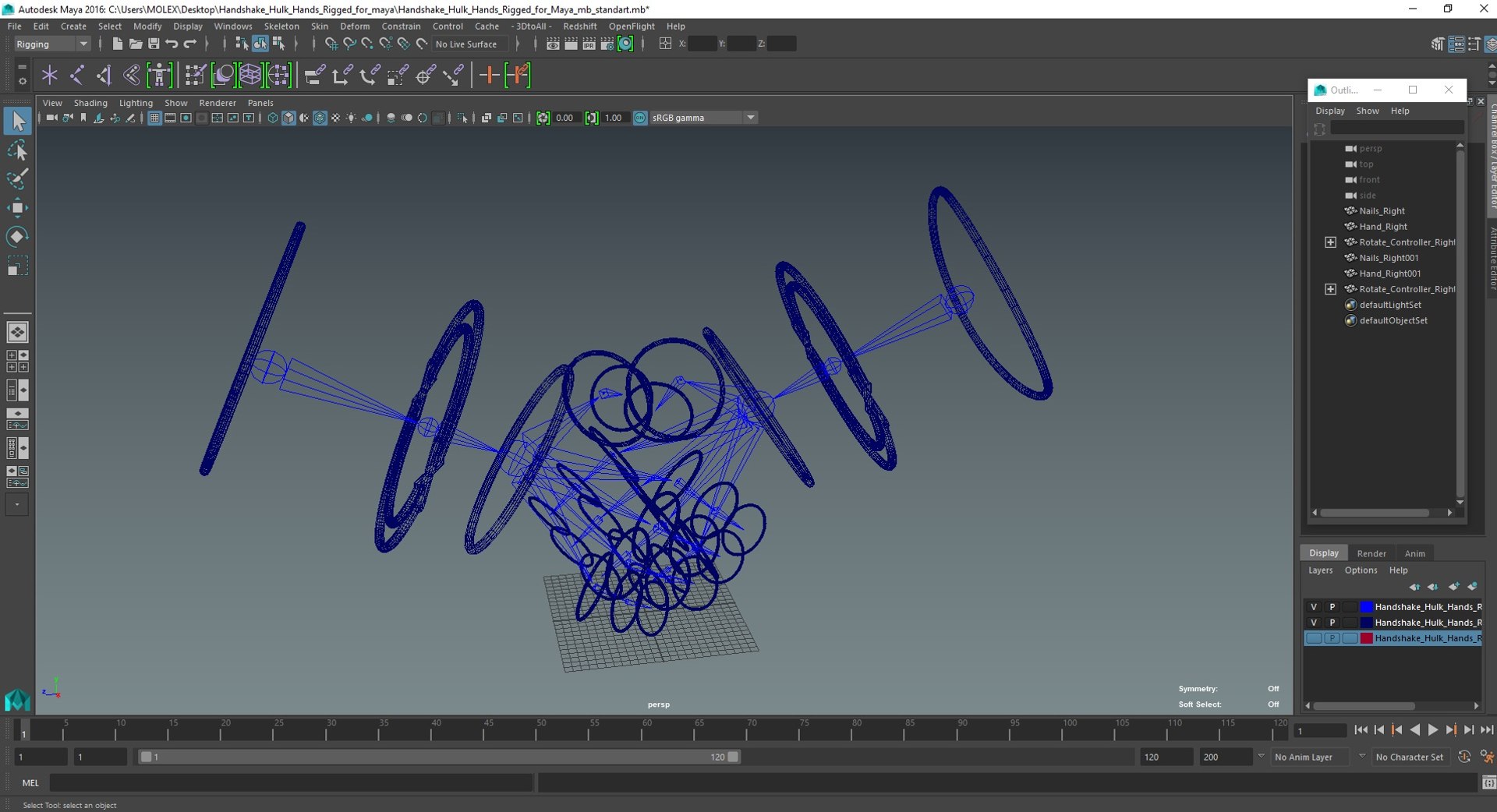
Task: Toggle the color management ON button
Action: (x=640, y=118)
